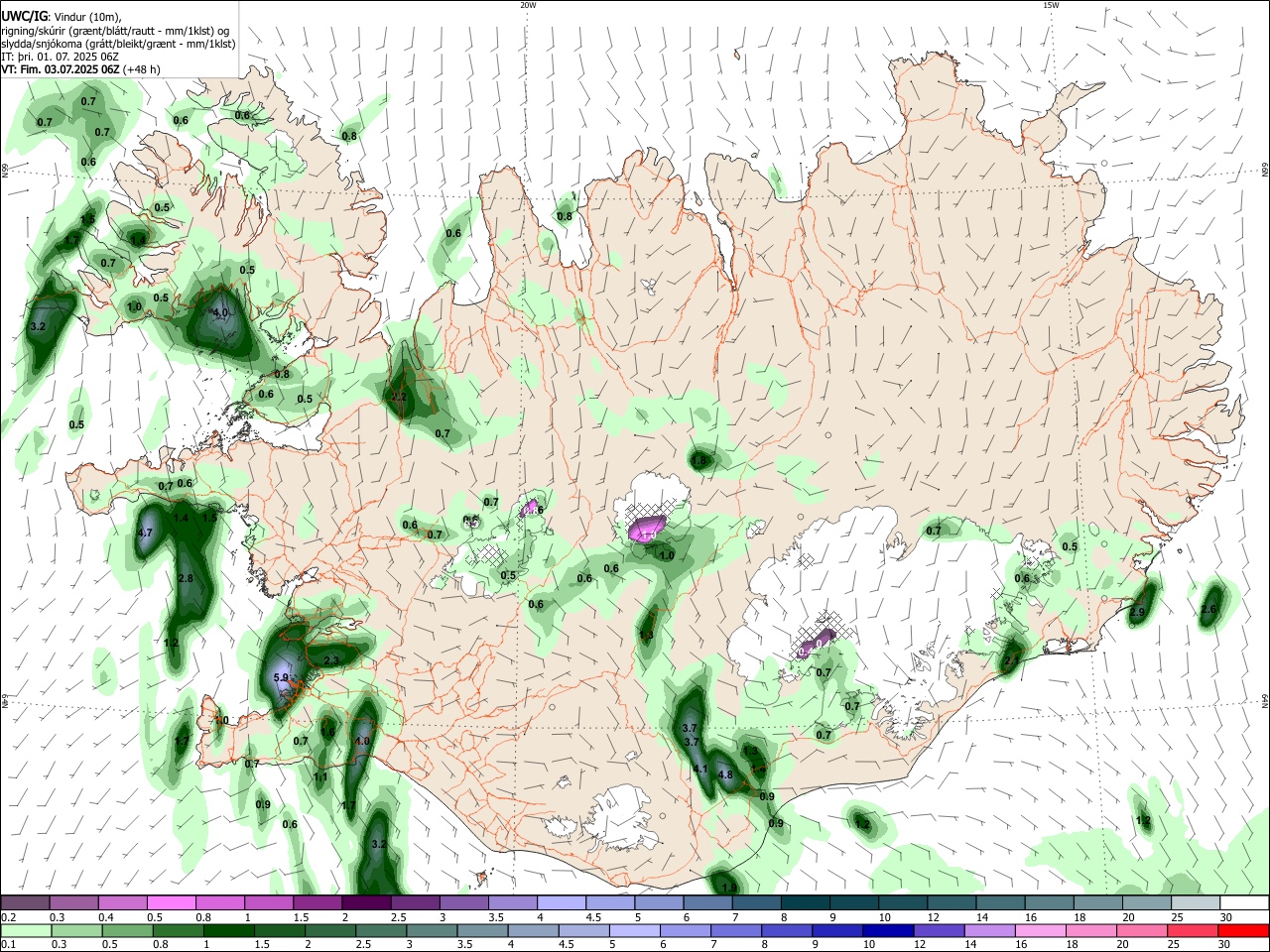Choose the darkest purple swatch labeled 2 in snow scale
The width and height of the screenshot is (1270, 952).
click(x=366, y=902)
